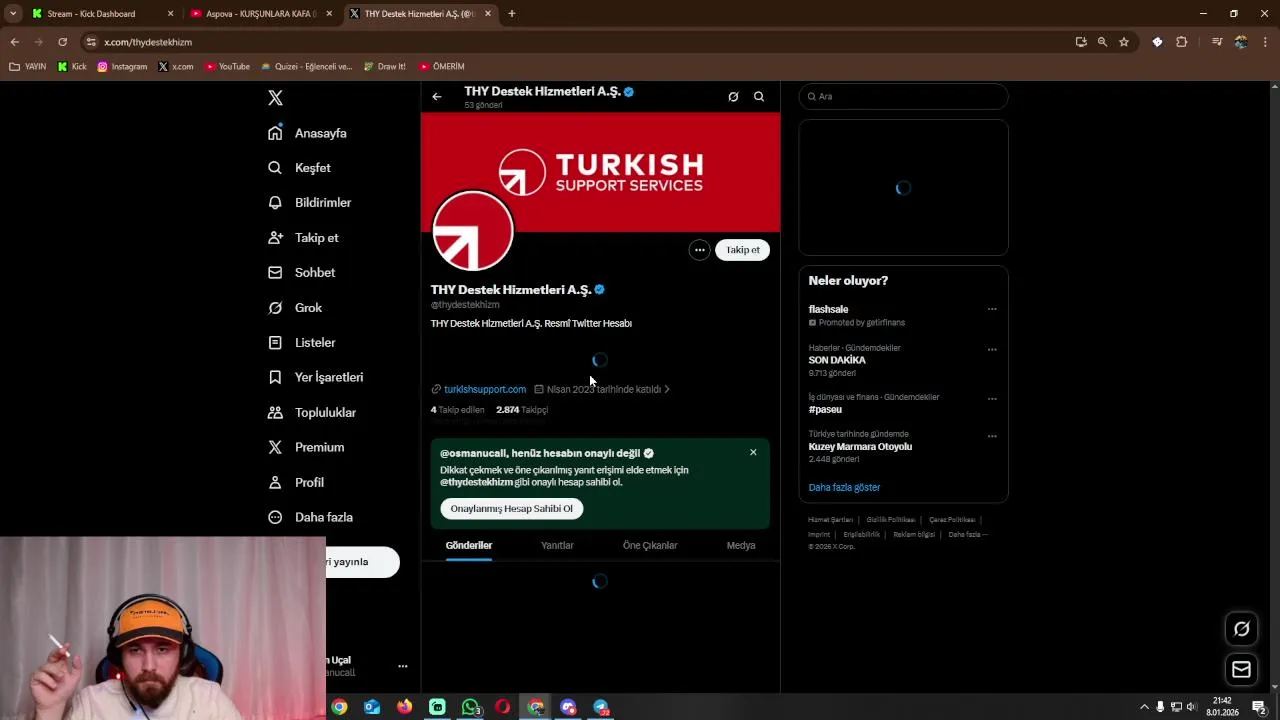1280x720 pixels.
Task: Click Takip et follow button on profile
Action: tap(743, 250)
